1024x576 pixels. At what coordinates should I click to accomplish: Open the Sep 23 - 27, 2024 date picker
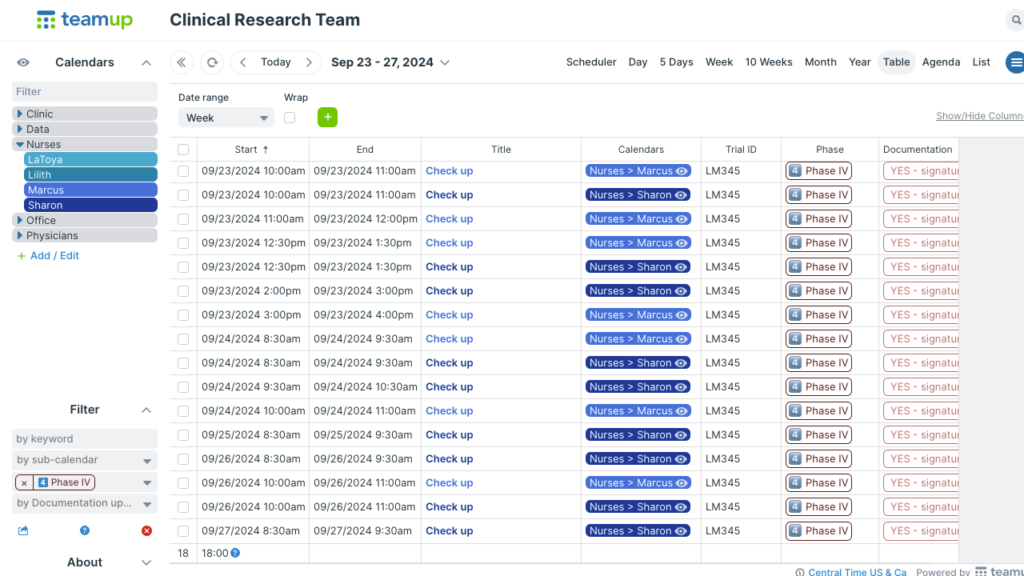(x=390, y=63)
